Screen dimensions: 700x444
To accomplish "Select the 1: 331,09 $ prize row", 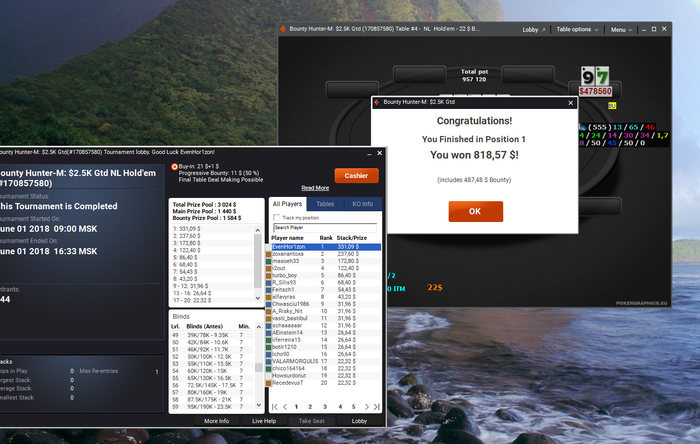I will coord(212,228).
